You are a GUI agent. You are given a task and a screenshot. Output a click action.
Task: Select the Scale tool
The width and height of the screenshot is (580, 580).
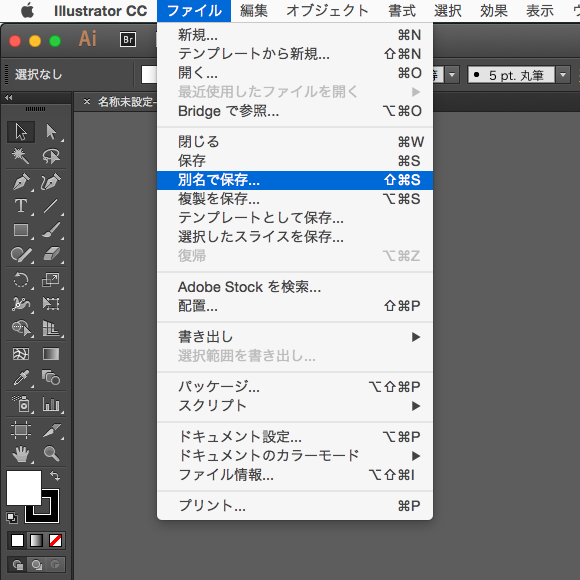[x=51, y=280]
